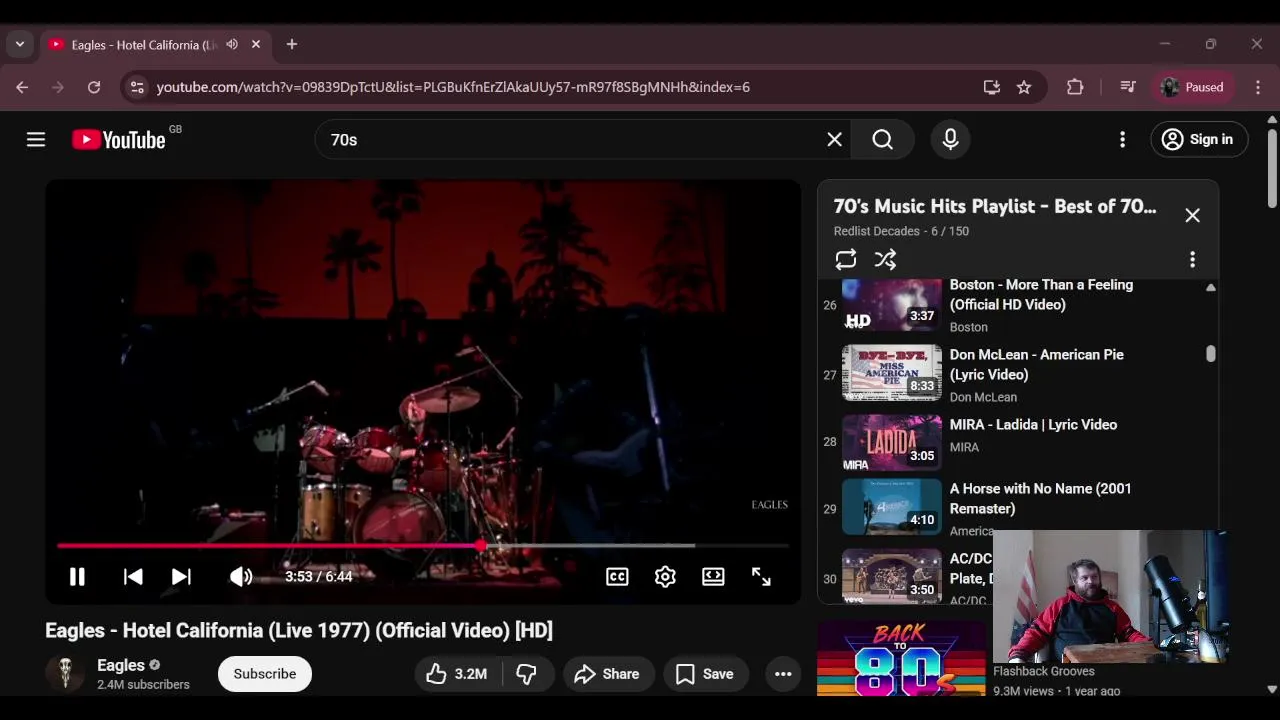Open the Back to 80s video thumbnail
Screen dimensions: 1280x720
pyautogui.click(x=901, y=658)
